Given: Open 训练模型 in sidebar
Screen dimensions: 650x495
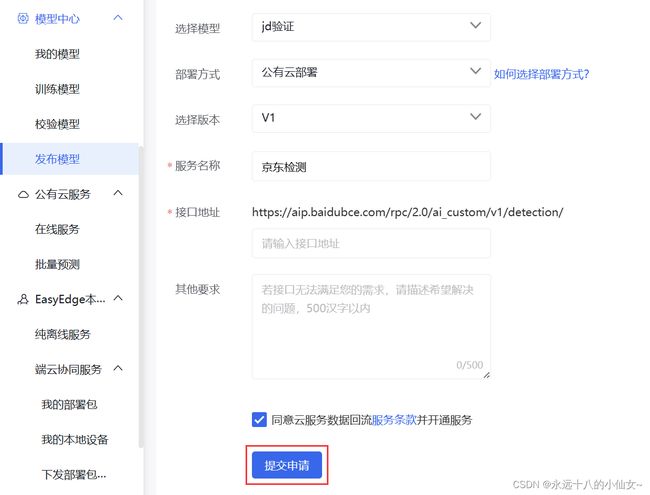Looking at the screenshot, I should point(57,89).
